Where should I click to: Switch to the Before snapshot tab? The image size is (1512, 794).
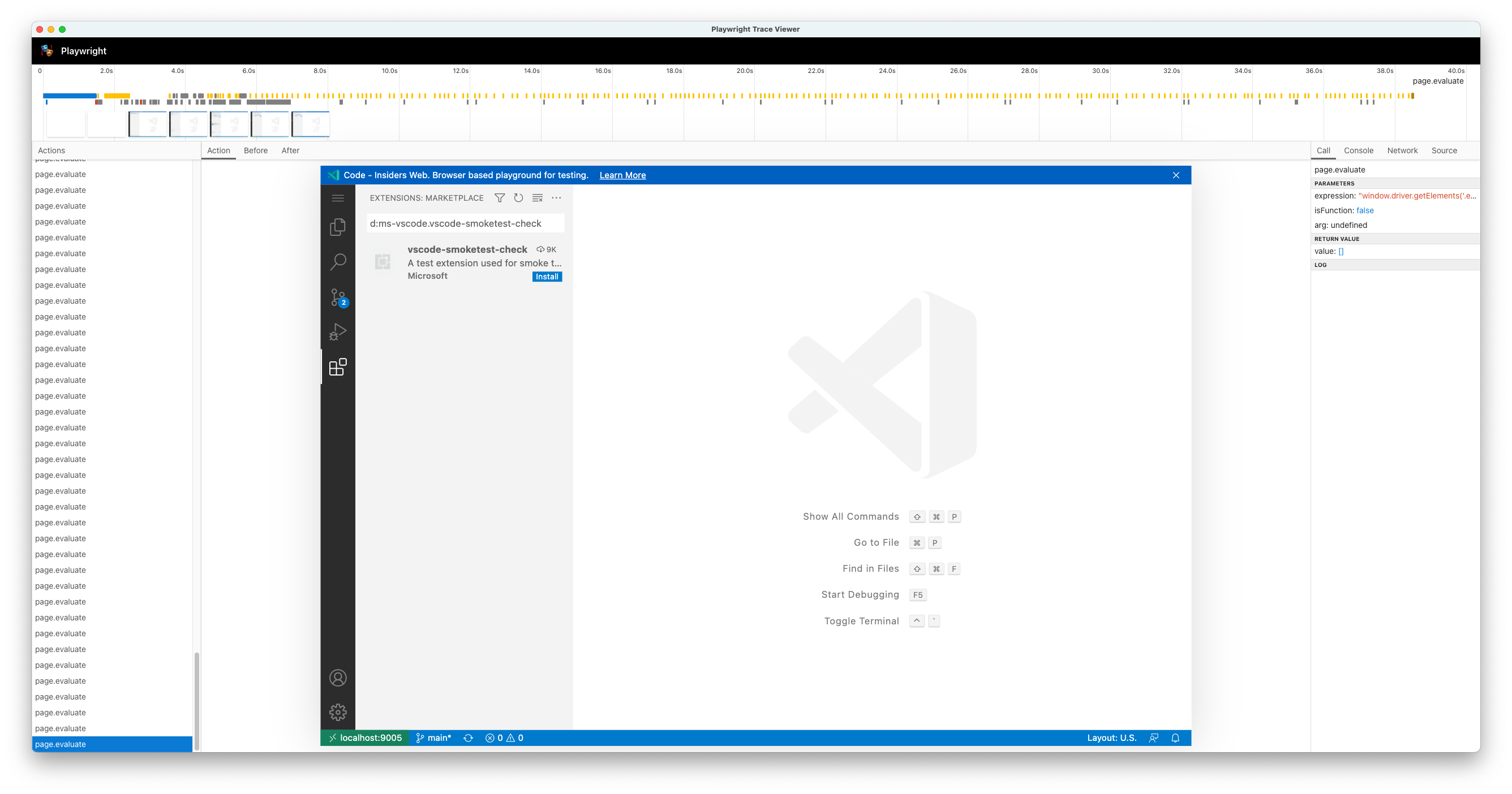pos(256,150)
